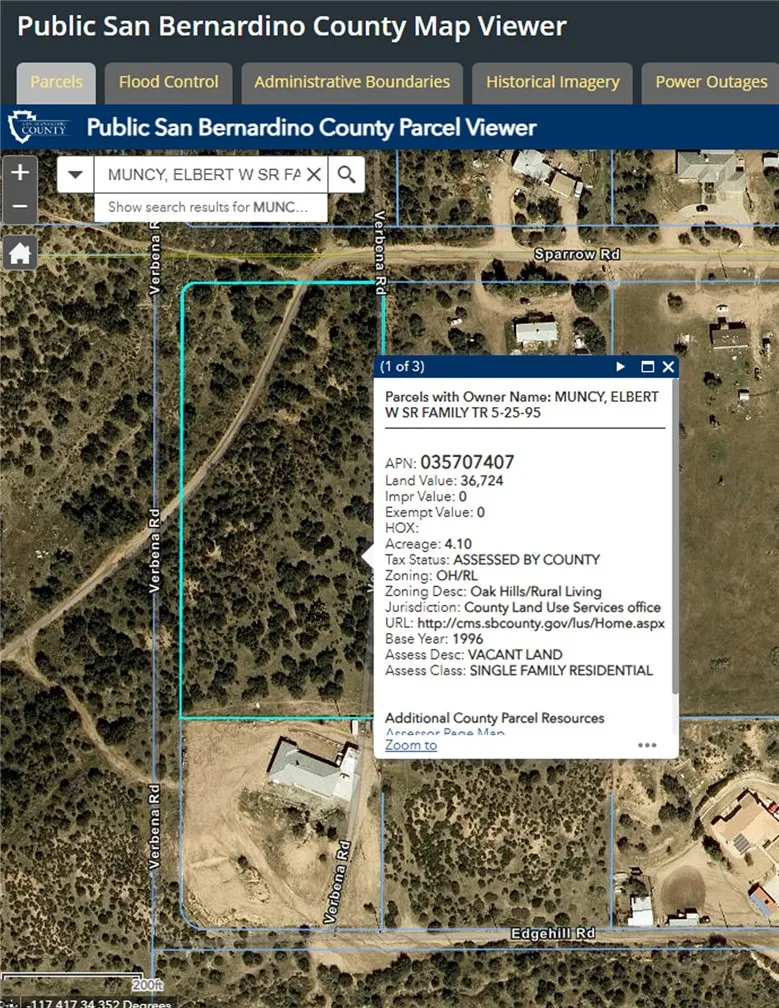The height and width of the screenshot is (1008, 779).
Task: Open the Flood Control tab
Action: (168, 82)
